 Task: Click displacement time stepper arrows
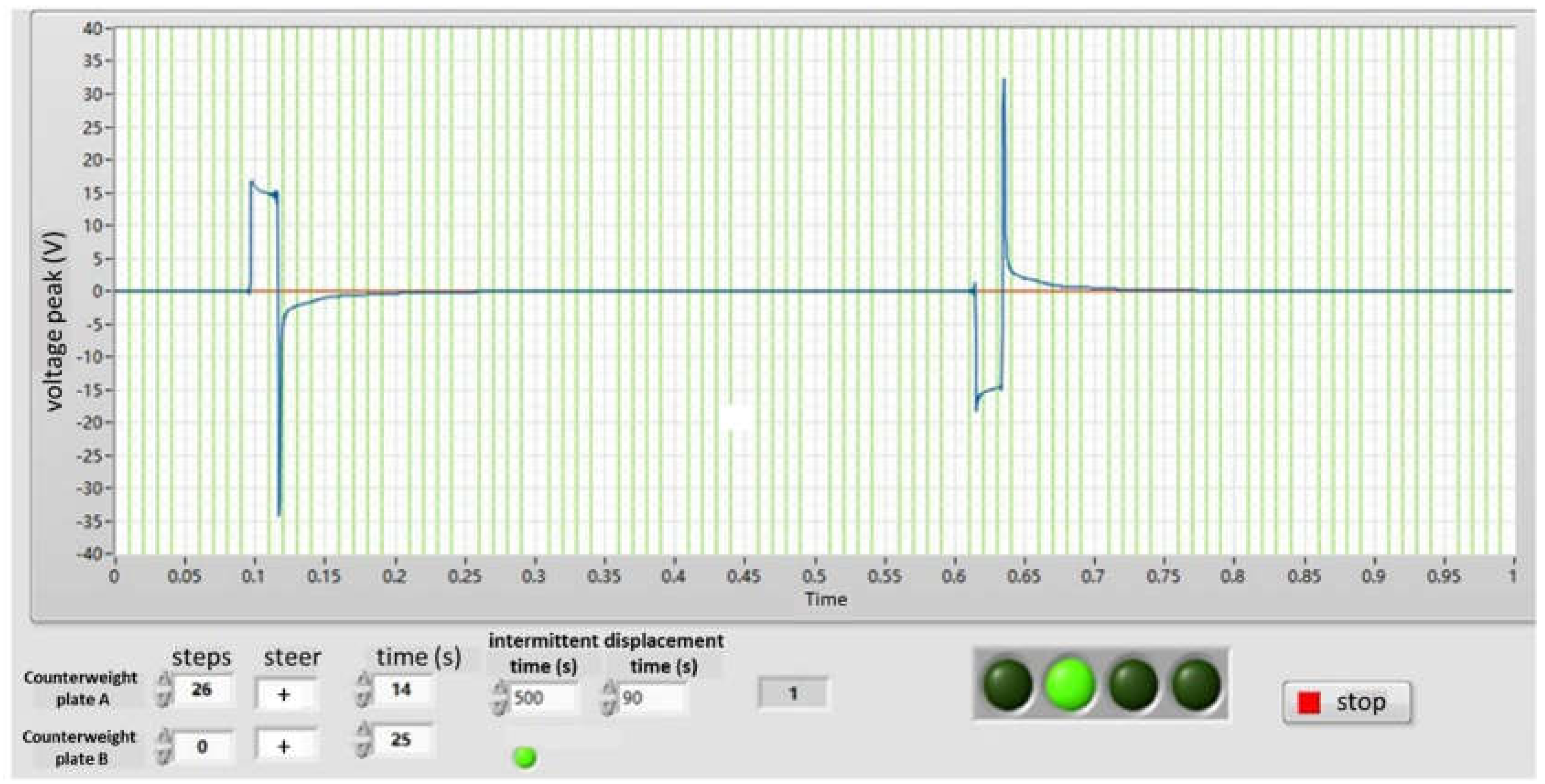[609, 699]
